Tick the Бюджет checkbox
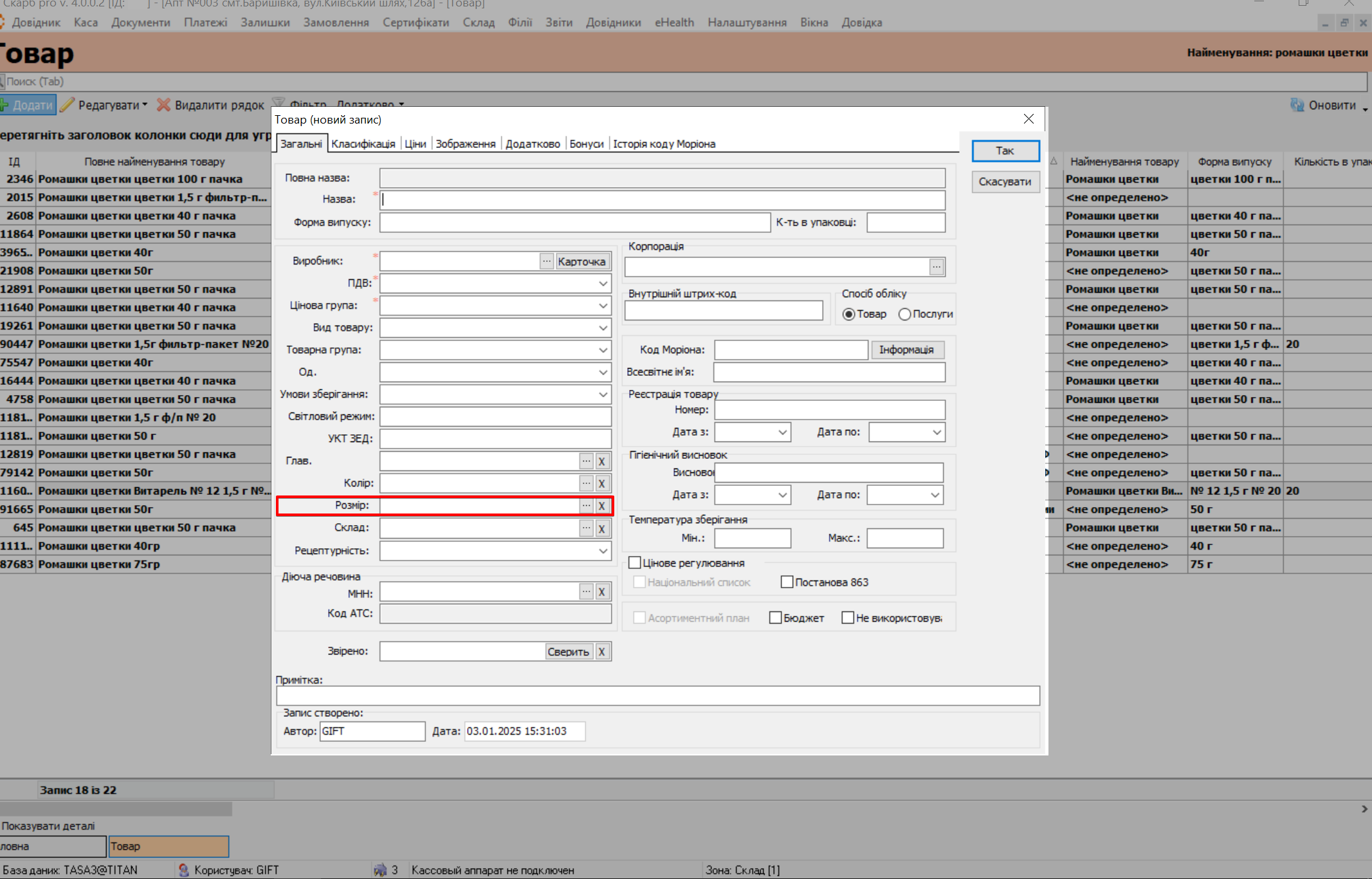 [x=775, y=618]
